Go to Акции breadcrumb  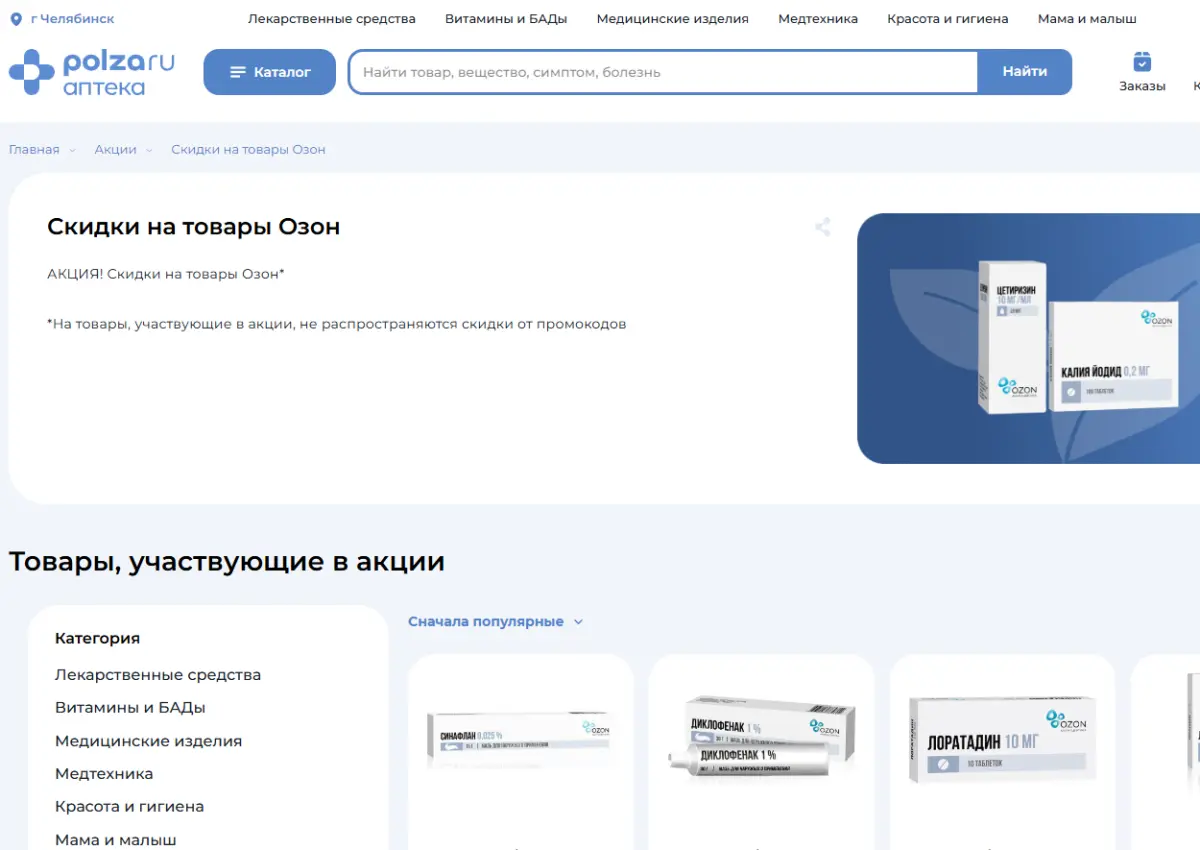tap(115, 150)
